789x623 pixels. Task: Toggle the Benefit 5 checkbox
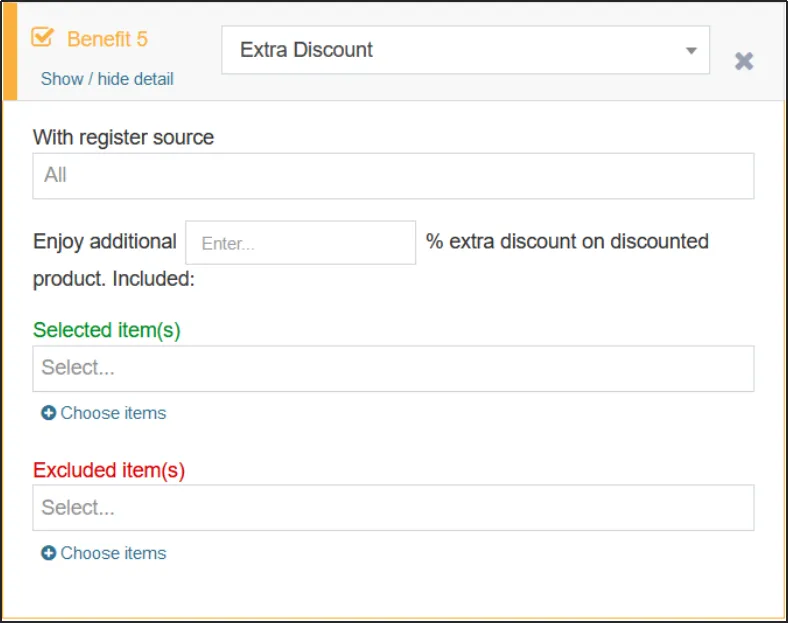[x=42, y=38]
